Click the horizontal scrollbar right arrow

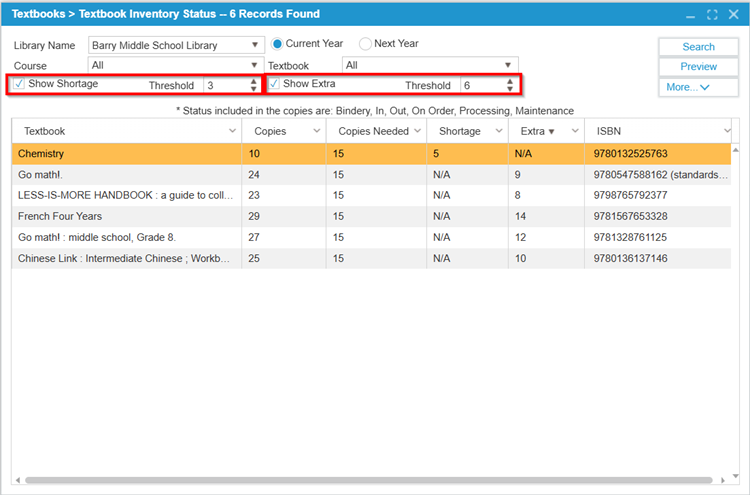[x=723, y=480]
